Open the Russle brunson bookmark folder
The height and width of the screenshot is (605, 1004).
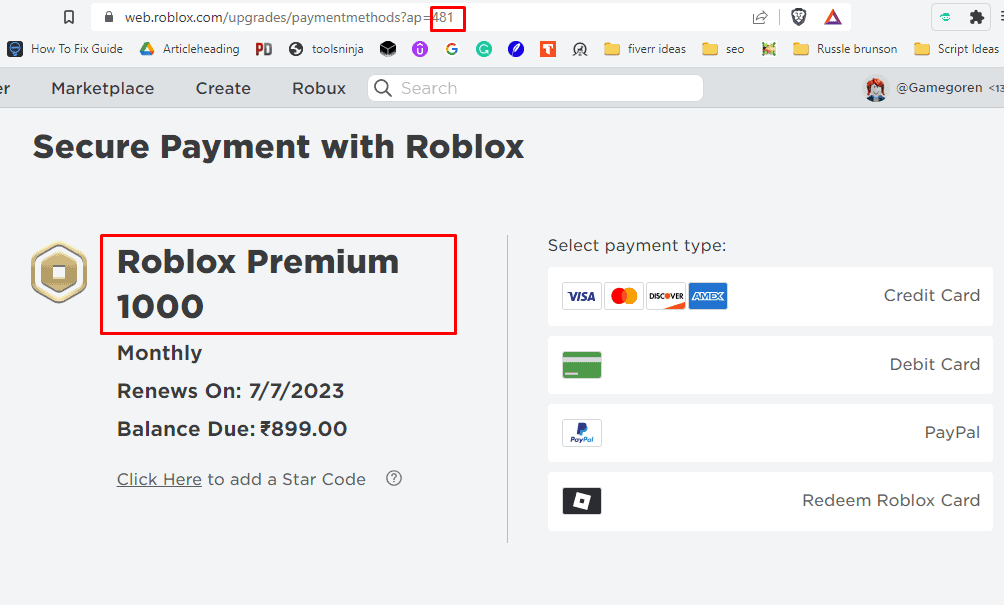point(845,49)
